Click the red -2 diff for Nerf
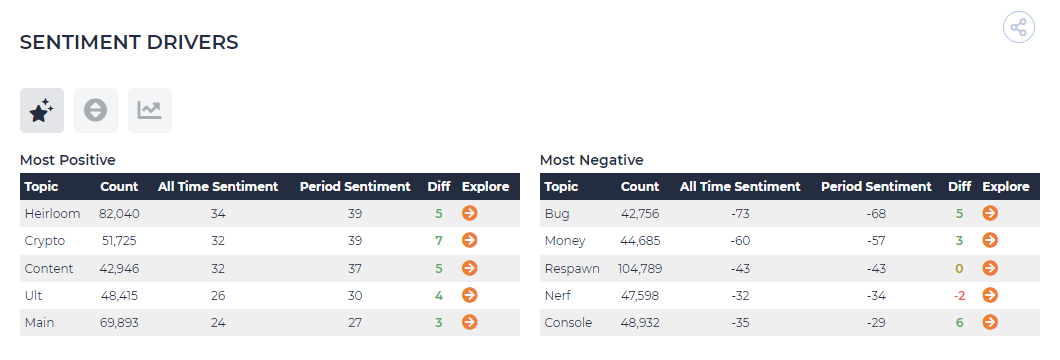Viewport: 1060px width, 360px height. pyautogui.click(x=959, y=295)
